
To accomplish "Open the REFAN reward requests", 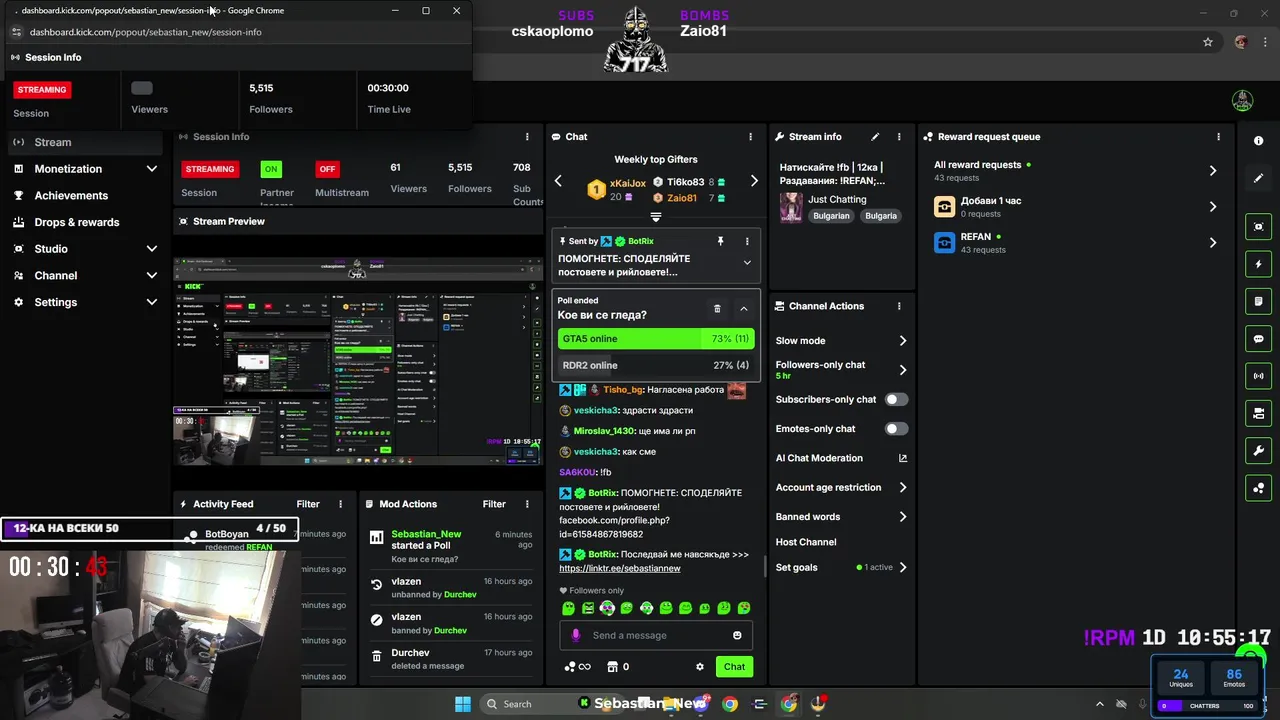I will coord(1076,243).
